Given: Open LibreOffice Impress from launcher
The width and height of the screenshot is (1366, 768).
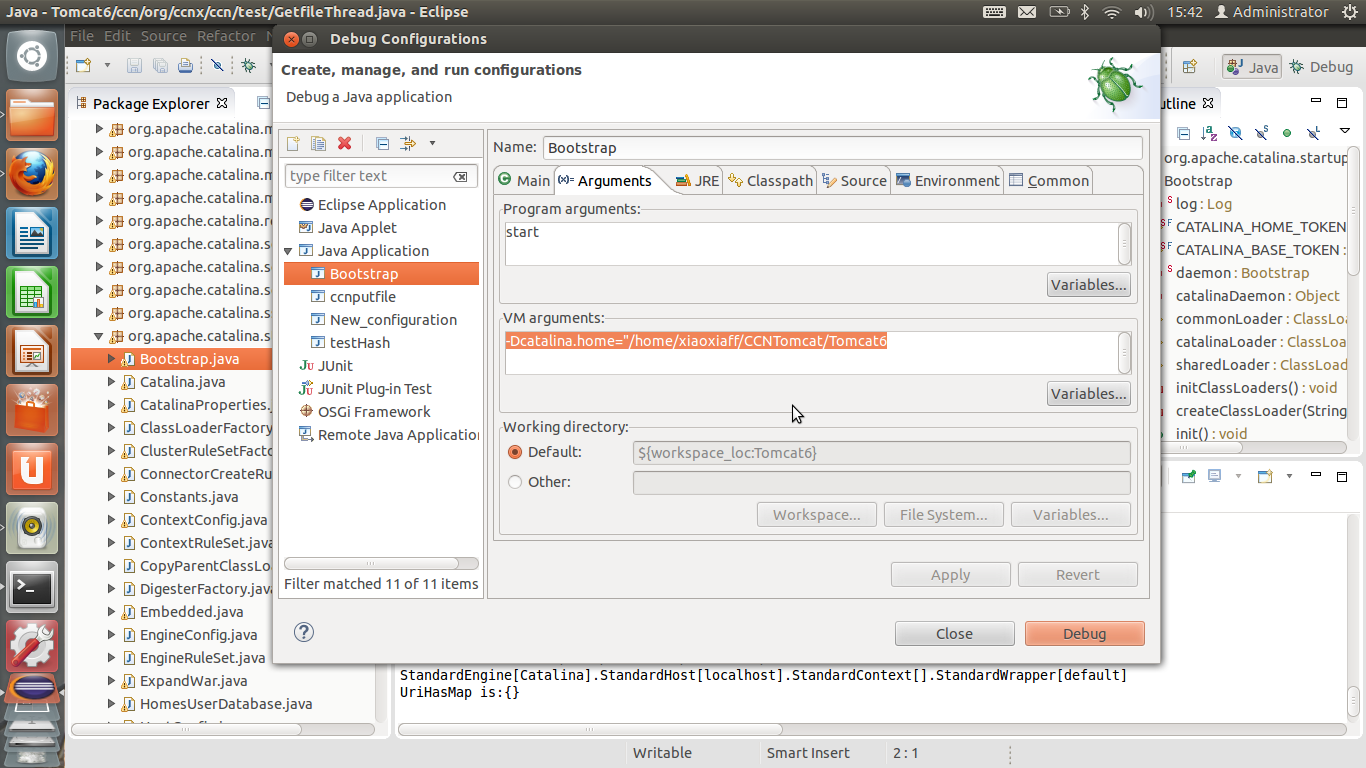Looking at the screenshot, I should coord(32,352).
